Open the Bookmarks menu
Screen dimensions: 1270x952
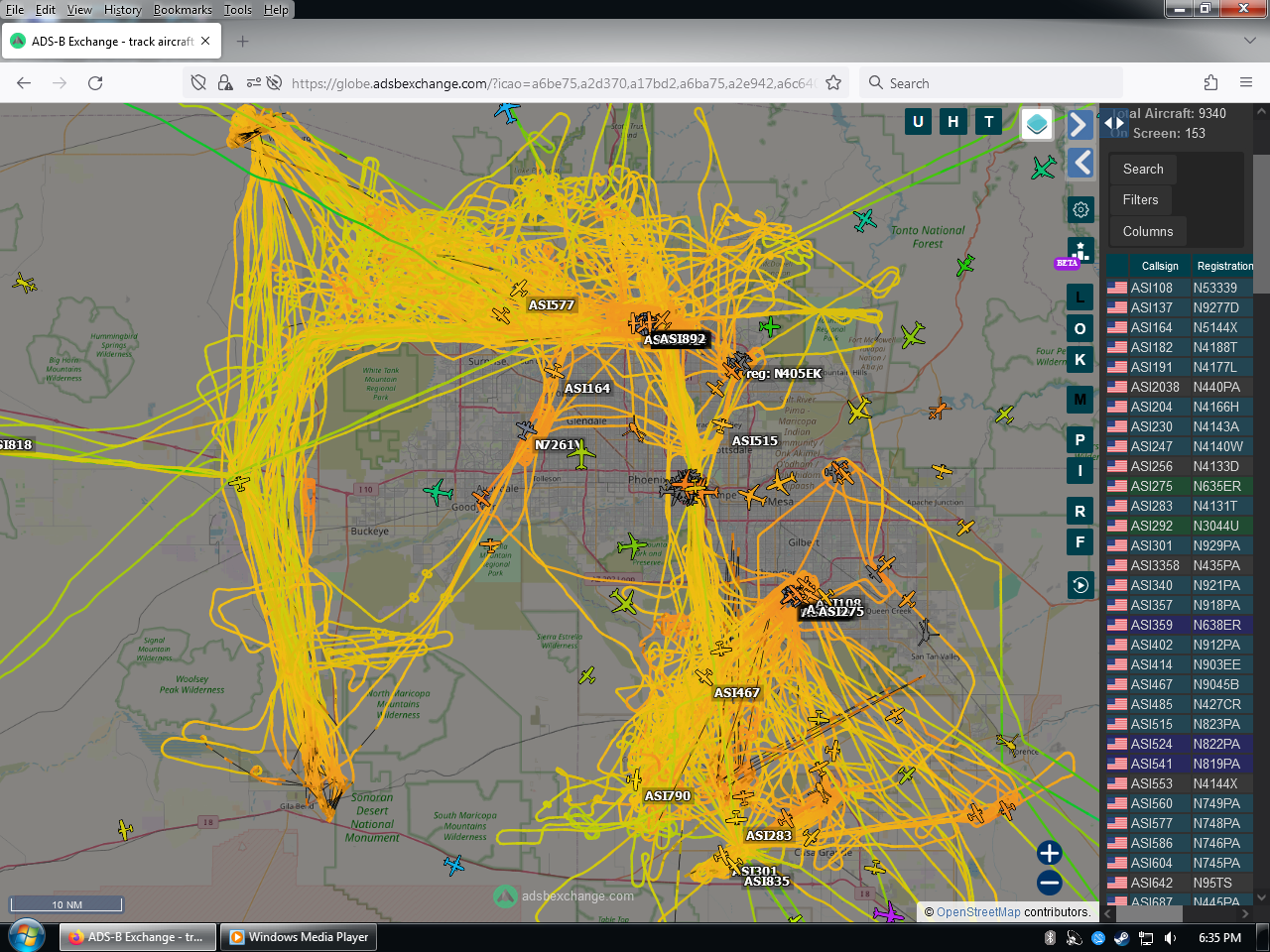tap(183, 10)
